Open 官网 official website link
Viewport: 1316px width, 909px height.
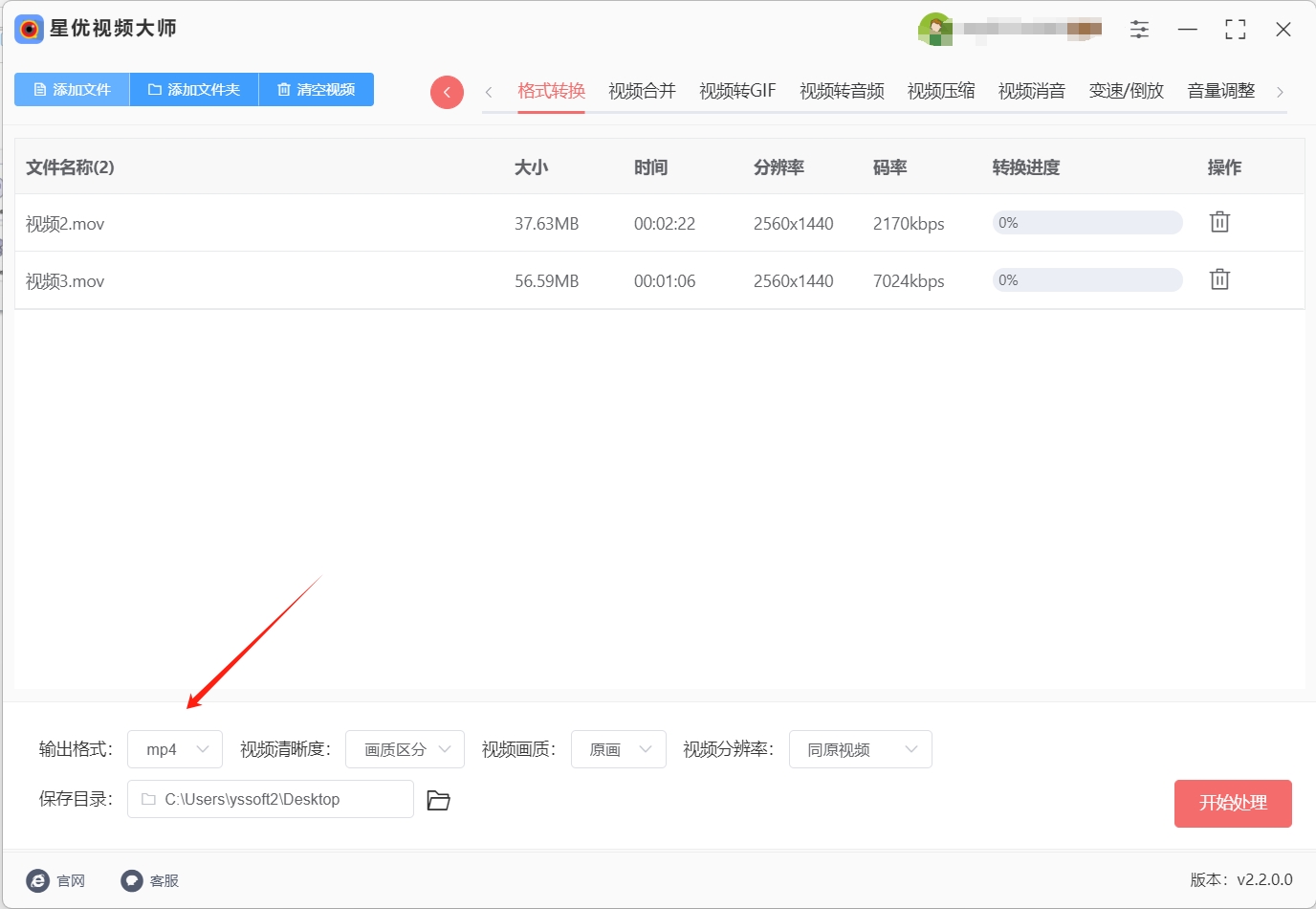[56, 880]
